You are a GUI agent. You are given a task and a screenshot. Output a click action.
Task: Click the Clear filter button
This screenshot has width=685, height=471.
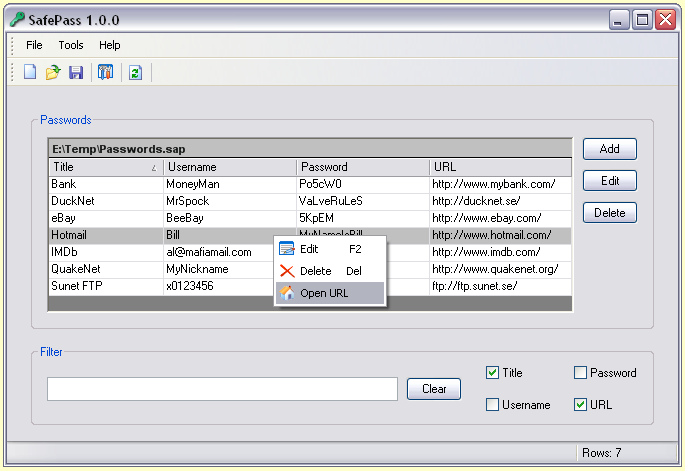tap(434, 389)
